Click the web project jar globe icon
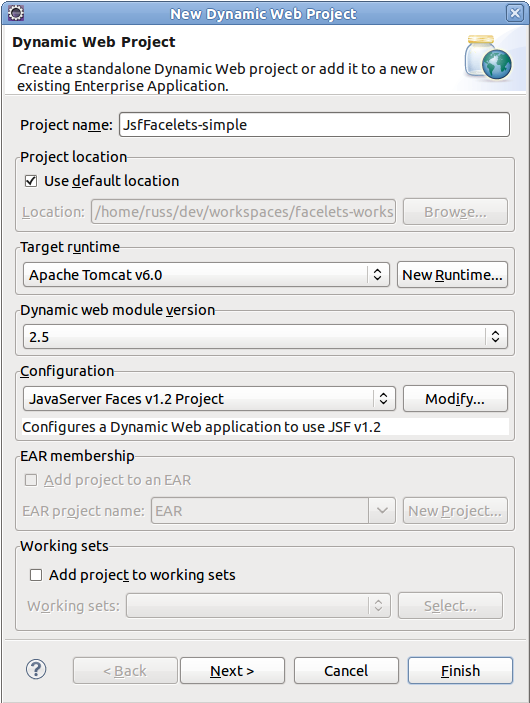Image resolution: width=530 pixels, height=703 pixels. pos(488,57)
